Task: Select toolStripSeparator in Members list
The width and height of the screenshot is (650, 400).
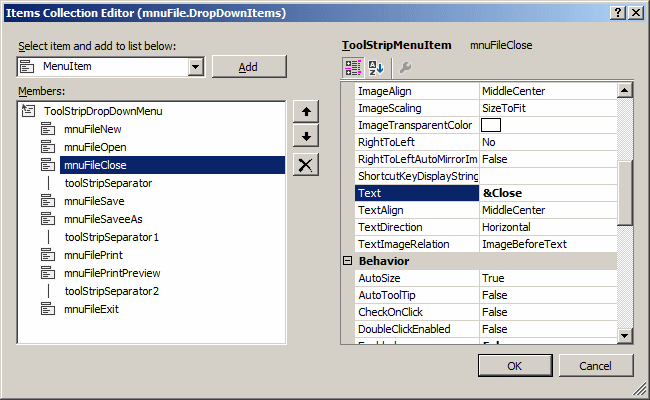Action: click(108, 183)
